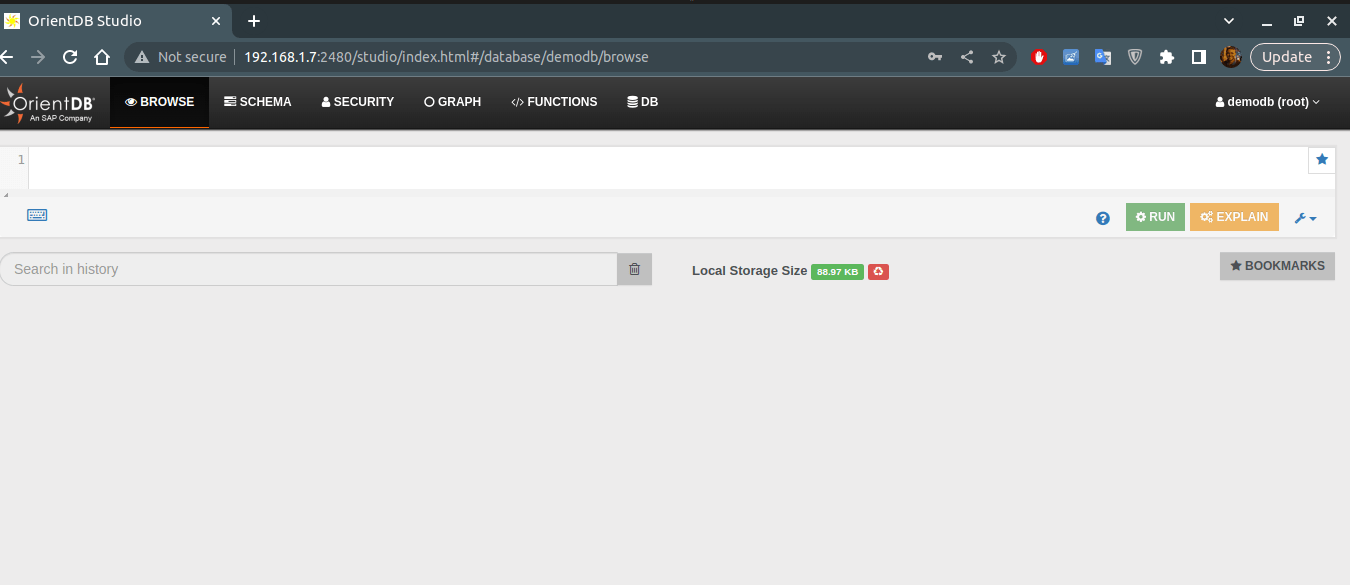Clear local storage with red recycle icon
This screenshot has height=585, width=1350.
point(878,272)
